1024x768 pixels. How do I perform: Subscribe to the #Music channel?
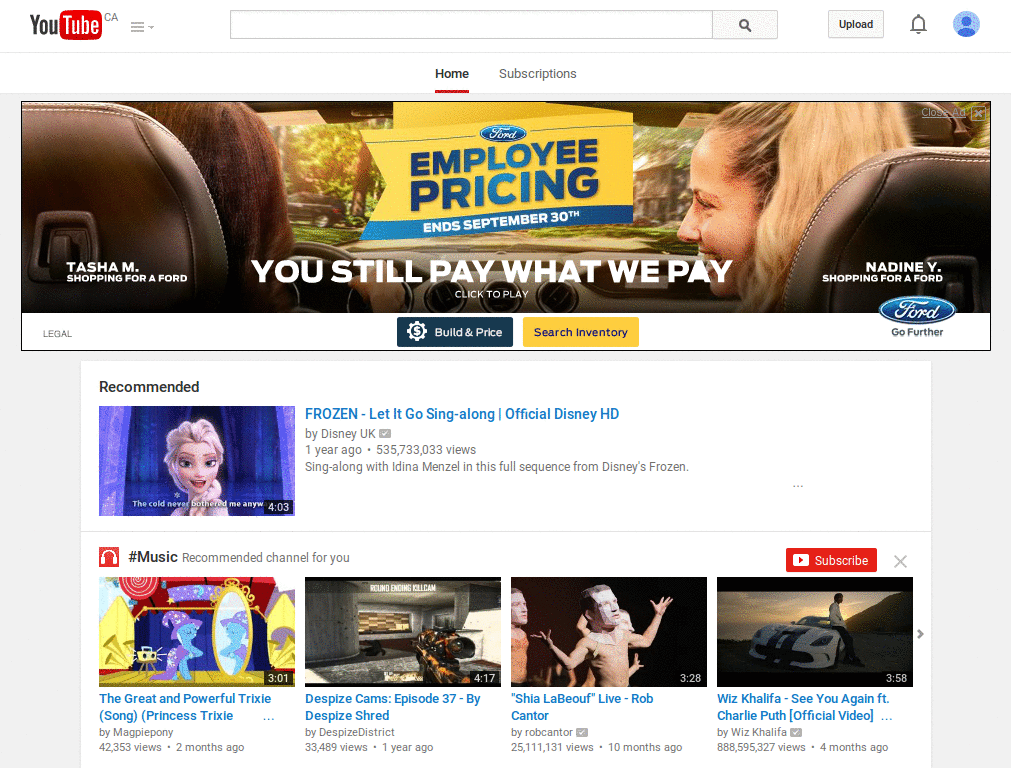point(831,560)
